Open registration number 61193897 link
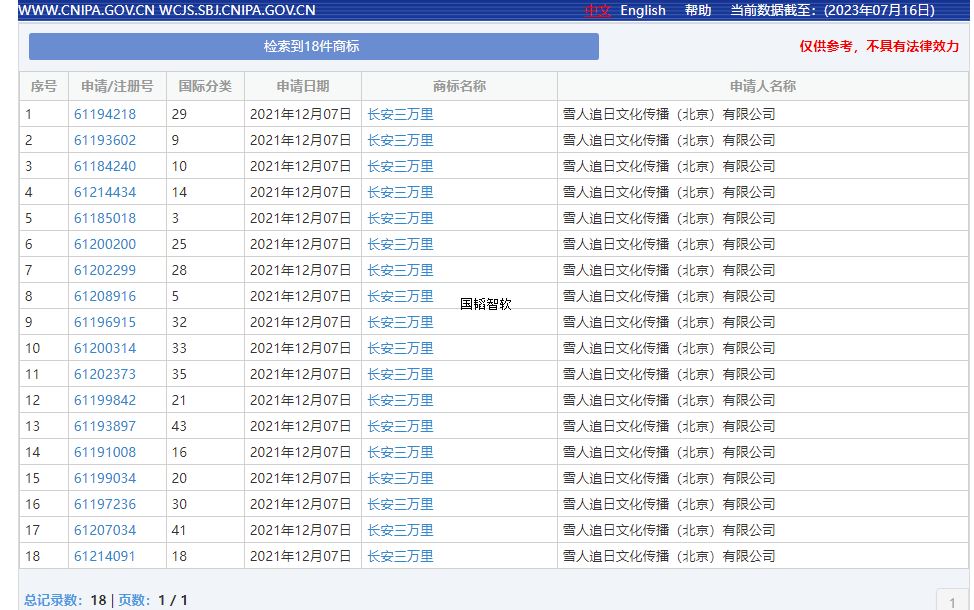This screenshot has height=610, width=974. pyautogui.click(x=104, y=427)
